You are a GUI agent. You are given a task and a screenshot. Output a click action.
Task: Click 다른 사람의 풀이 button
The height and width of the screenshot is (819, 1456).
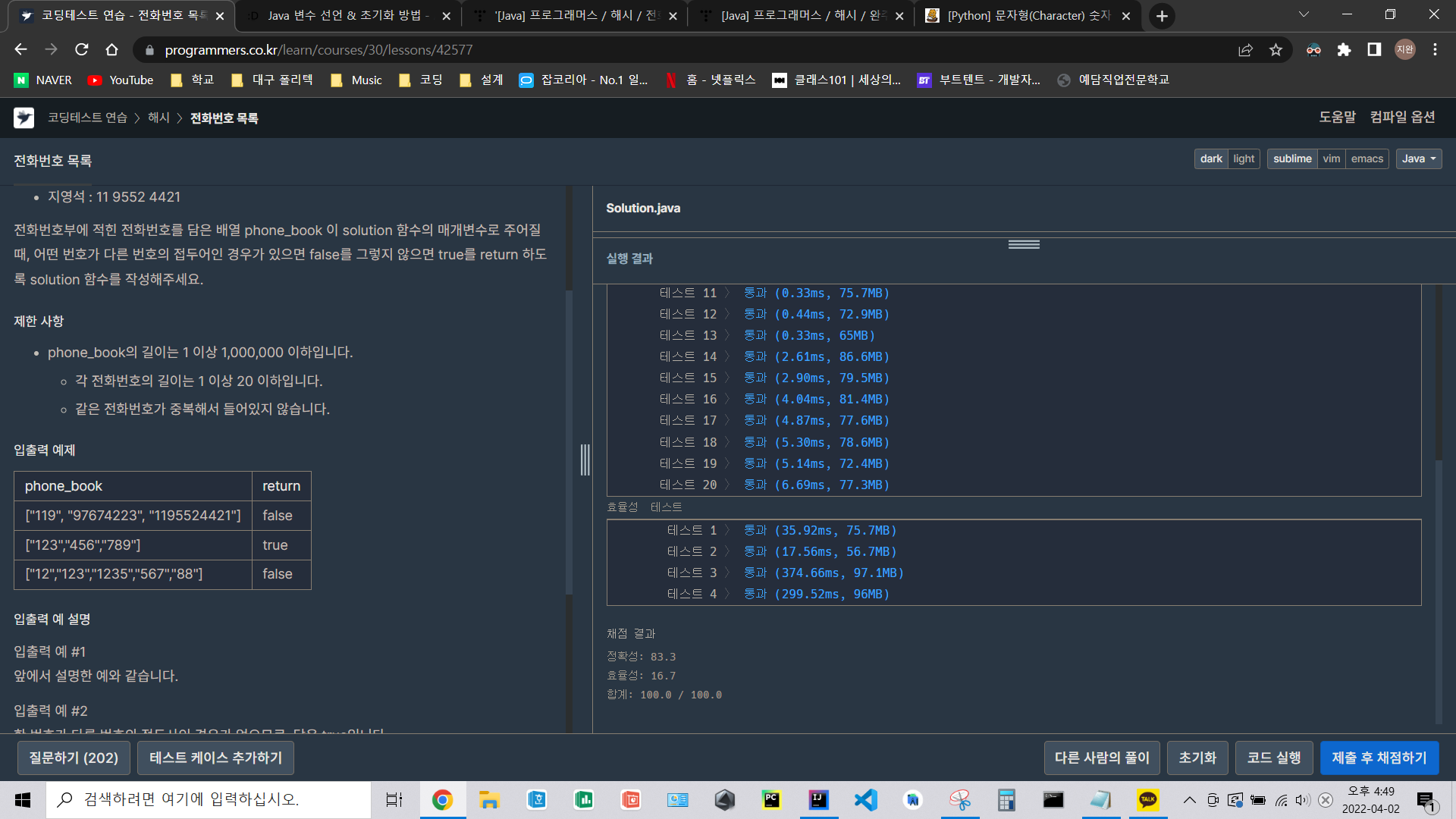1101,758
